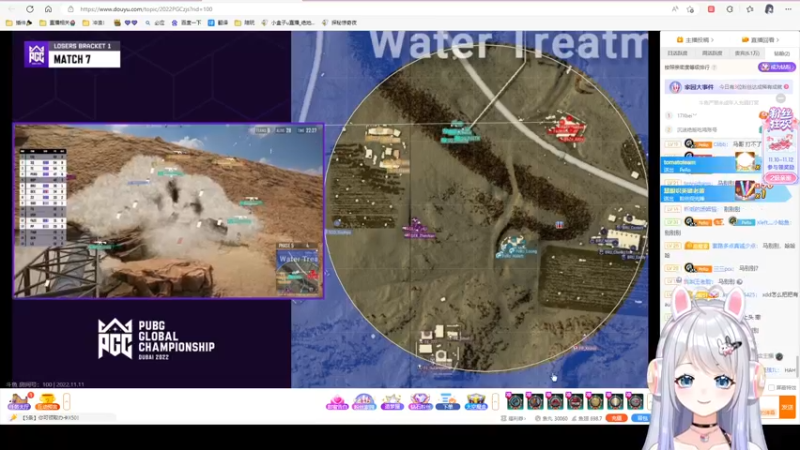The height and width of the screenshot is (450, 800).
Task: Expand the gift list arrow beside chest icon
Action: (495, 402)
